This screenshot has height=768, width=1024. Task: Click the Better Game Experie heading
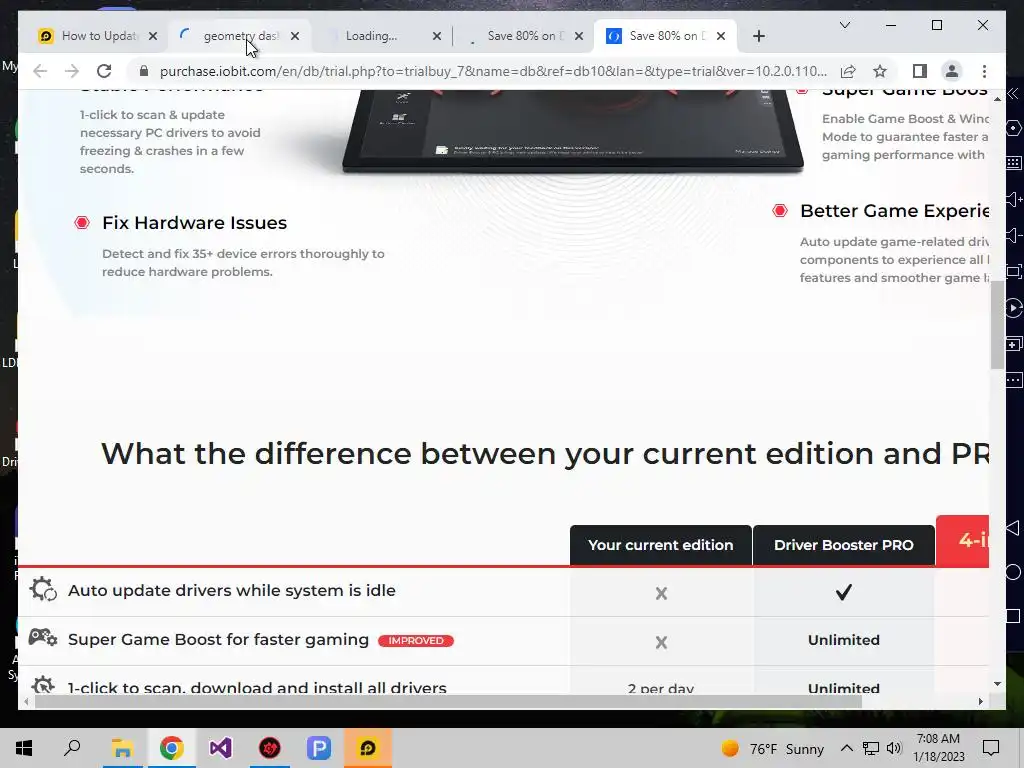coord(894,211)
